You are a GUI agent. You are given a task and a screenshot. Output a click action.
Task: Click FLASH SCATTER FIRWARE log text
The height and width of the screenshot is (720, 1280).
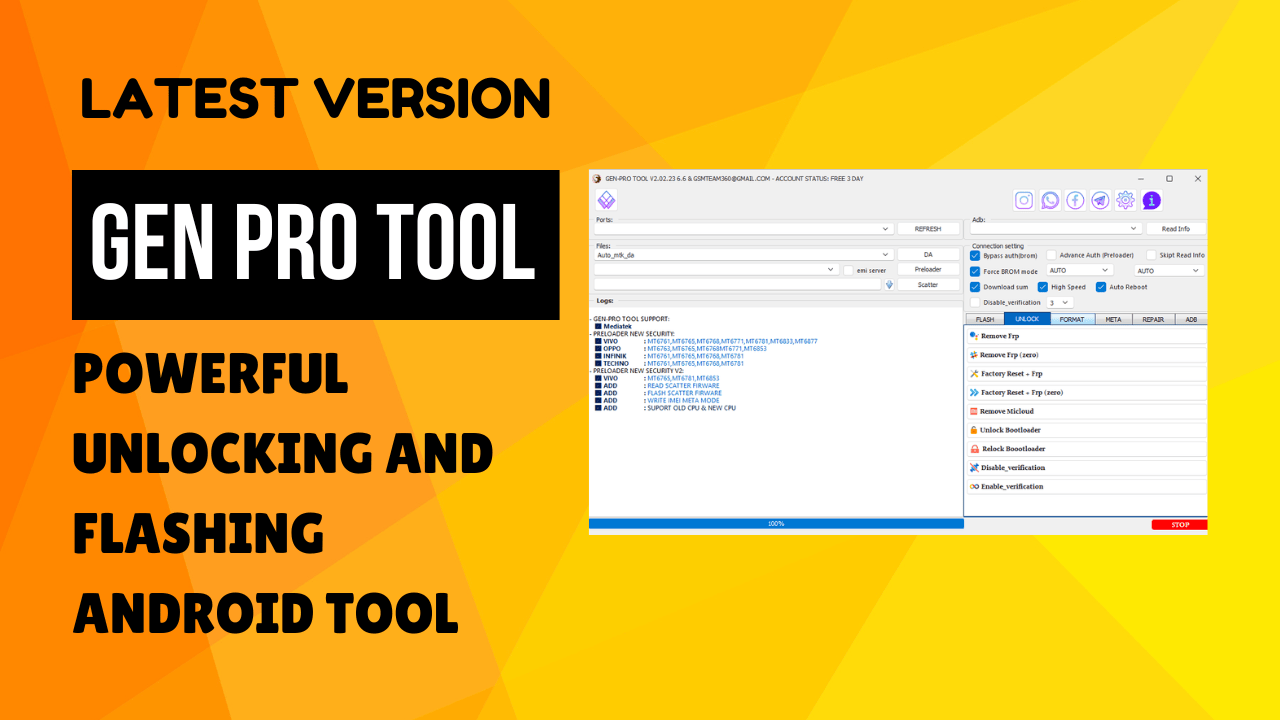(684, 393)
